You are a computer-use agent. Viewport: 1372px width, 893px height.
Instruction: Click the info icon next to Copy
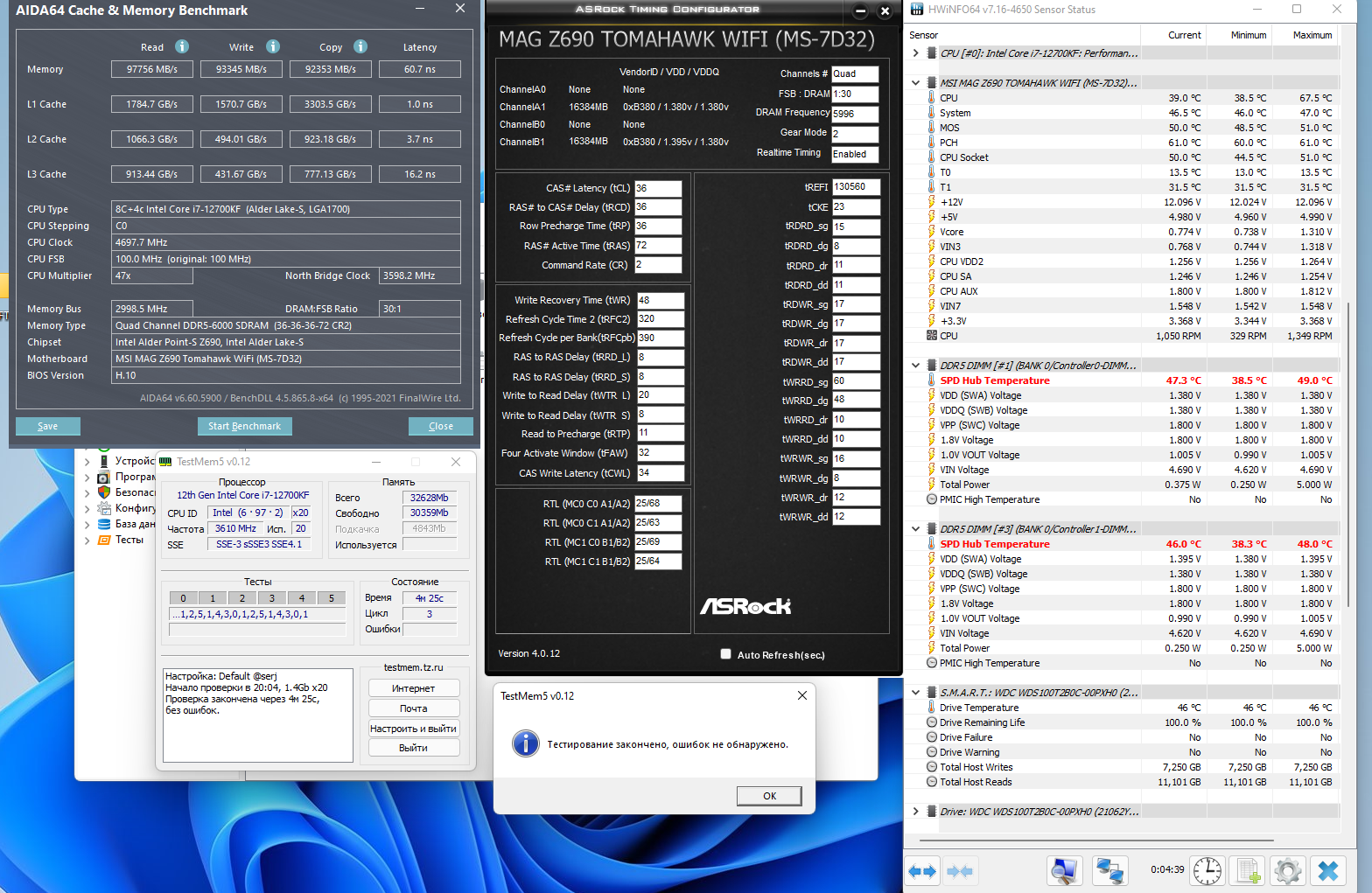tap(360, 46)
